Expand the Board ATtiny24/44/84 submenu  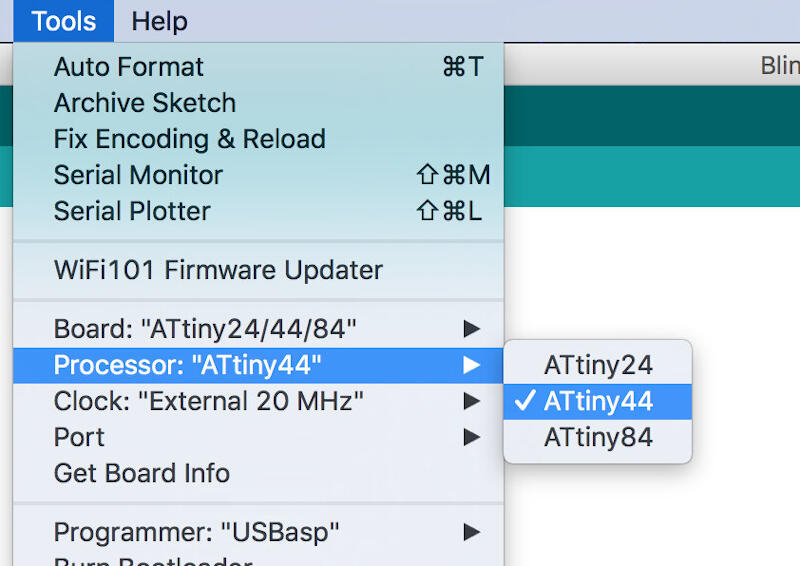205,329
